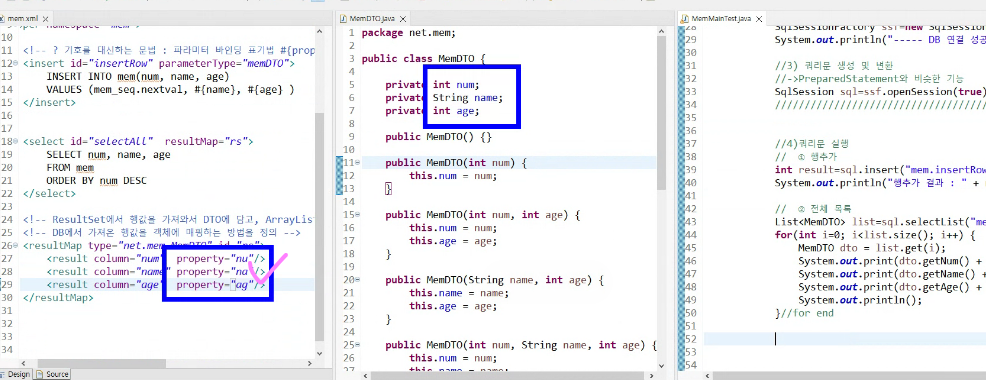Click 'System.out.print(dto.getName()' line
The height and width of the screenshot is (380, 986).
pyautogui.click(x=892, y=274)
